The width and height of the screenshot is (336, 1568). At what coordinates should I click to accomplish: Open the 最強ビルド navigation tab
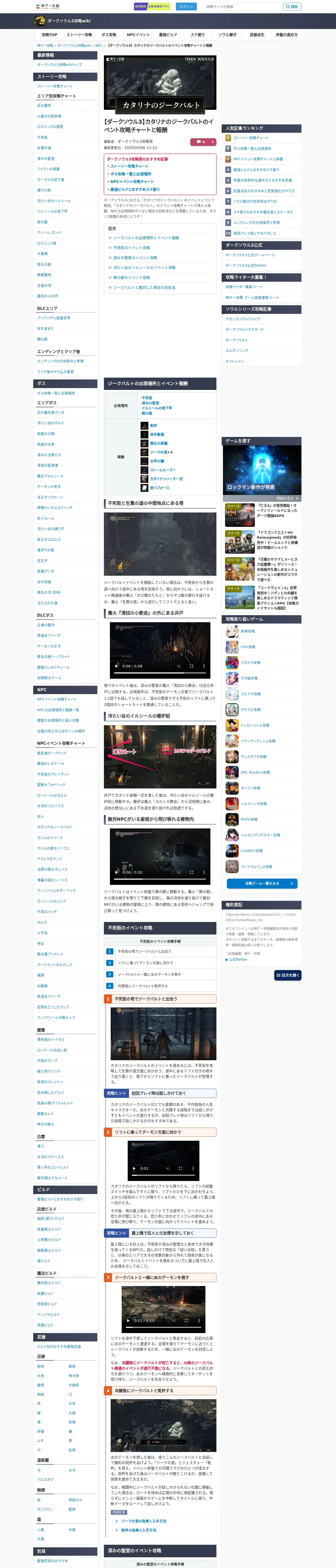(168, 35)
